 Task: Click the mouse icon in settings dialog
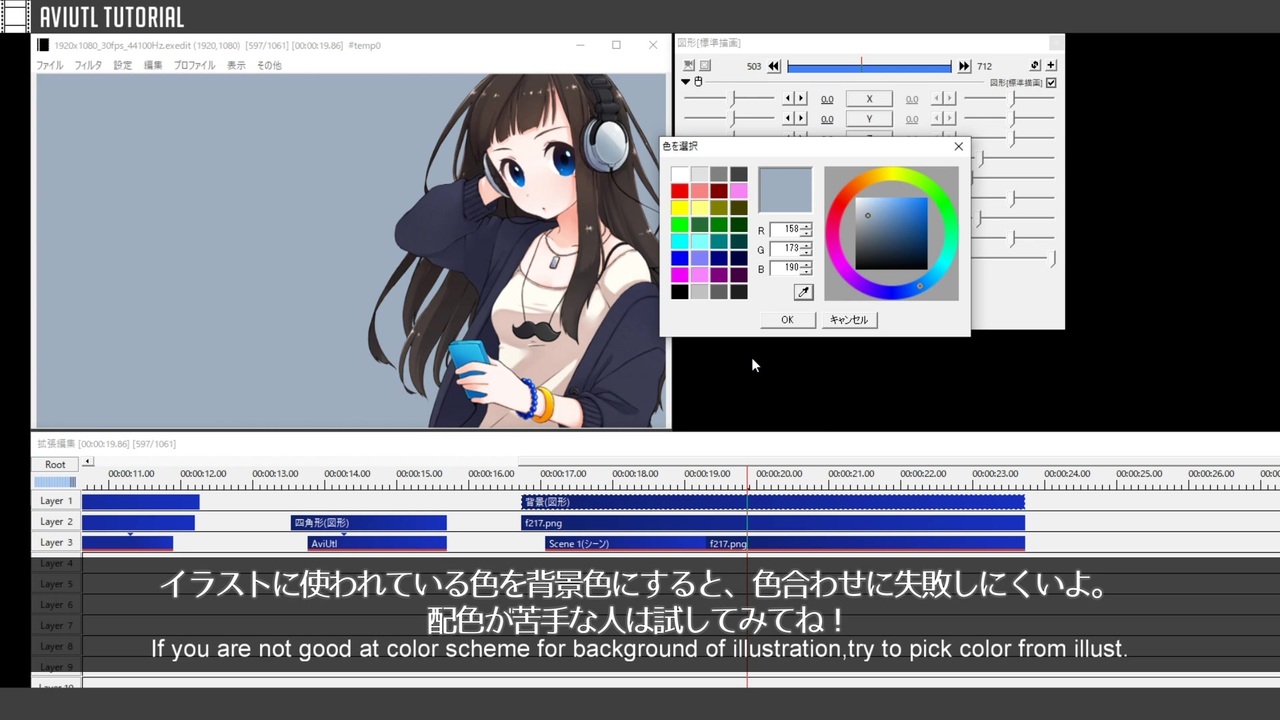(698, 82)
